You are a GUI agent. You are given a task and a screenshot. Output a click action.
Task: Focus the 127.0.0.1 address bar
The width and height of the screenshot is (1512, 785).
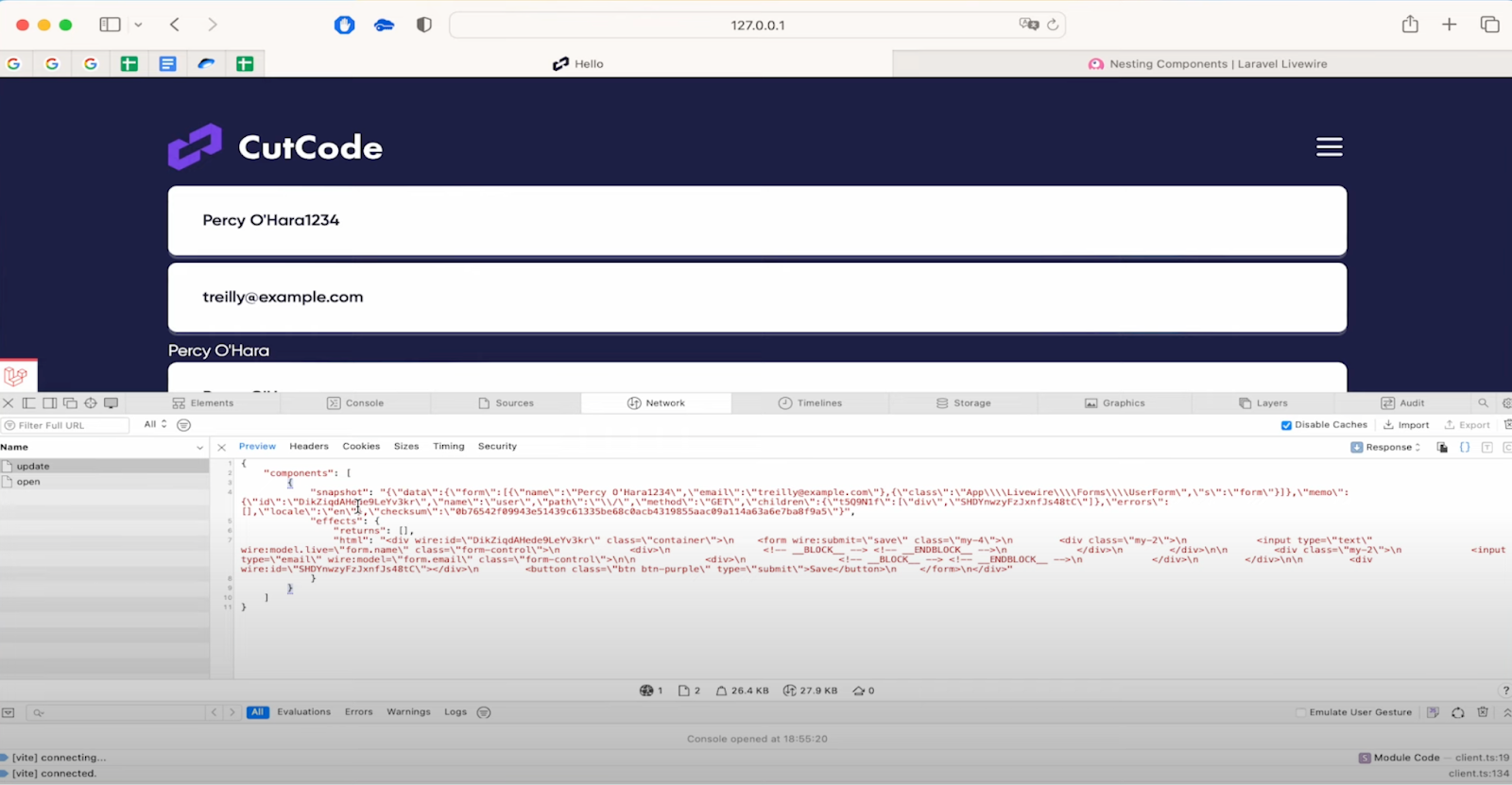(x=757, y=26)
